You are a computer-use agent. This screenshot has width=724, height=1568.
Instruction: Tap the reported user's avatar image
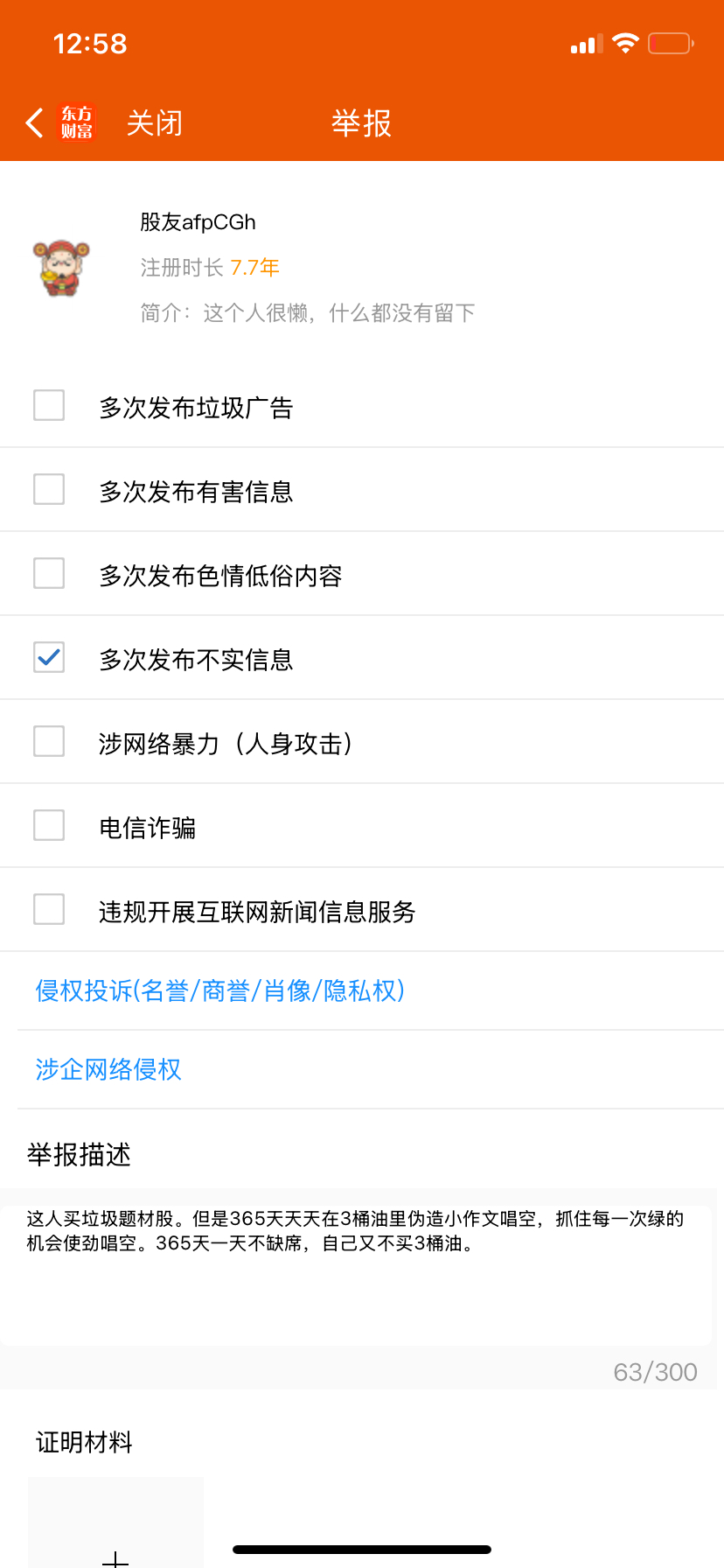(61, 268)
